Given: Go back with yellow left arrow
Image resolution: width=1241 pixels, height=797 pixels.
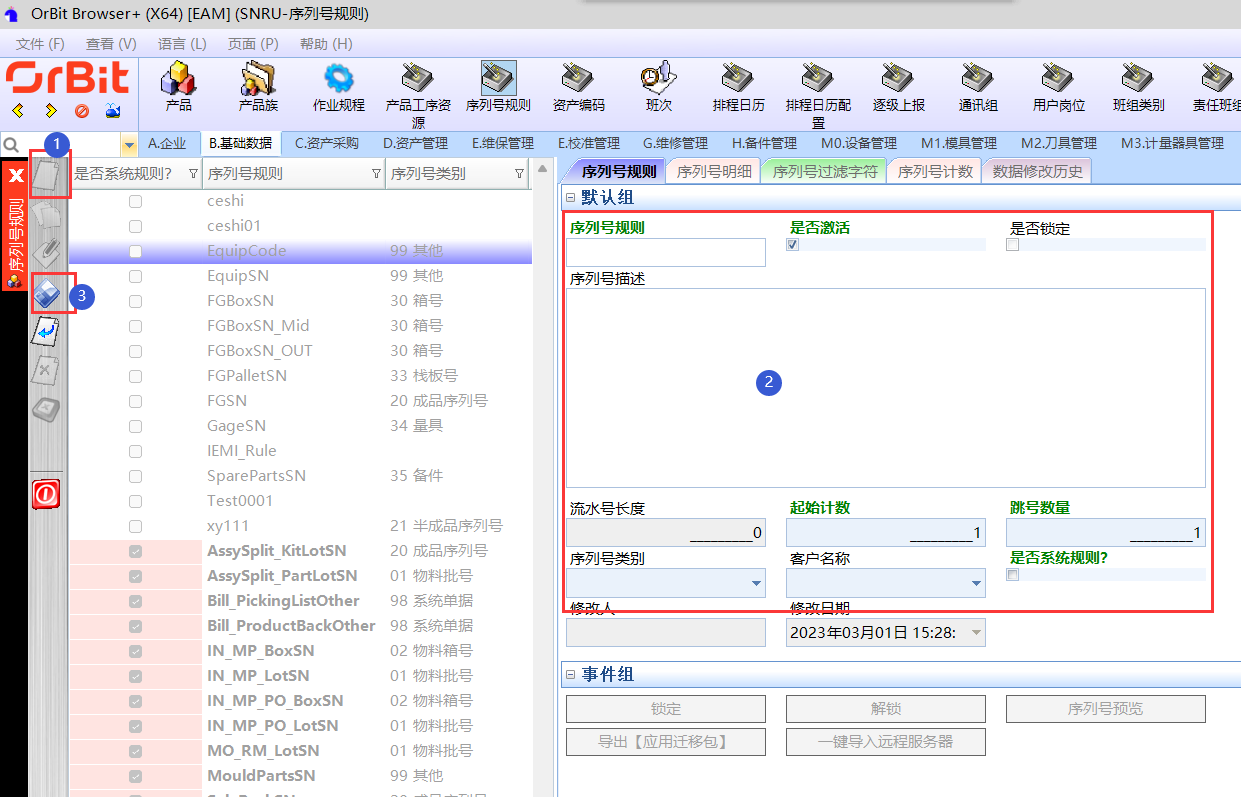Looking at the screenshot, I should 19,110.
